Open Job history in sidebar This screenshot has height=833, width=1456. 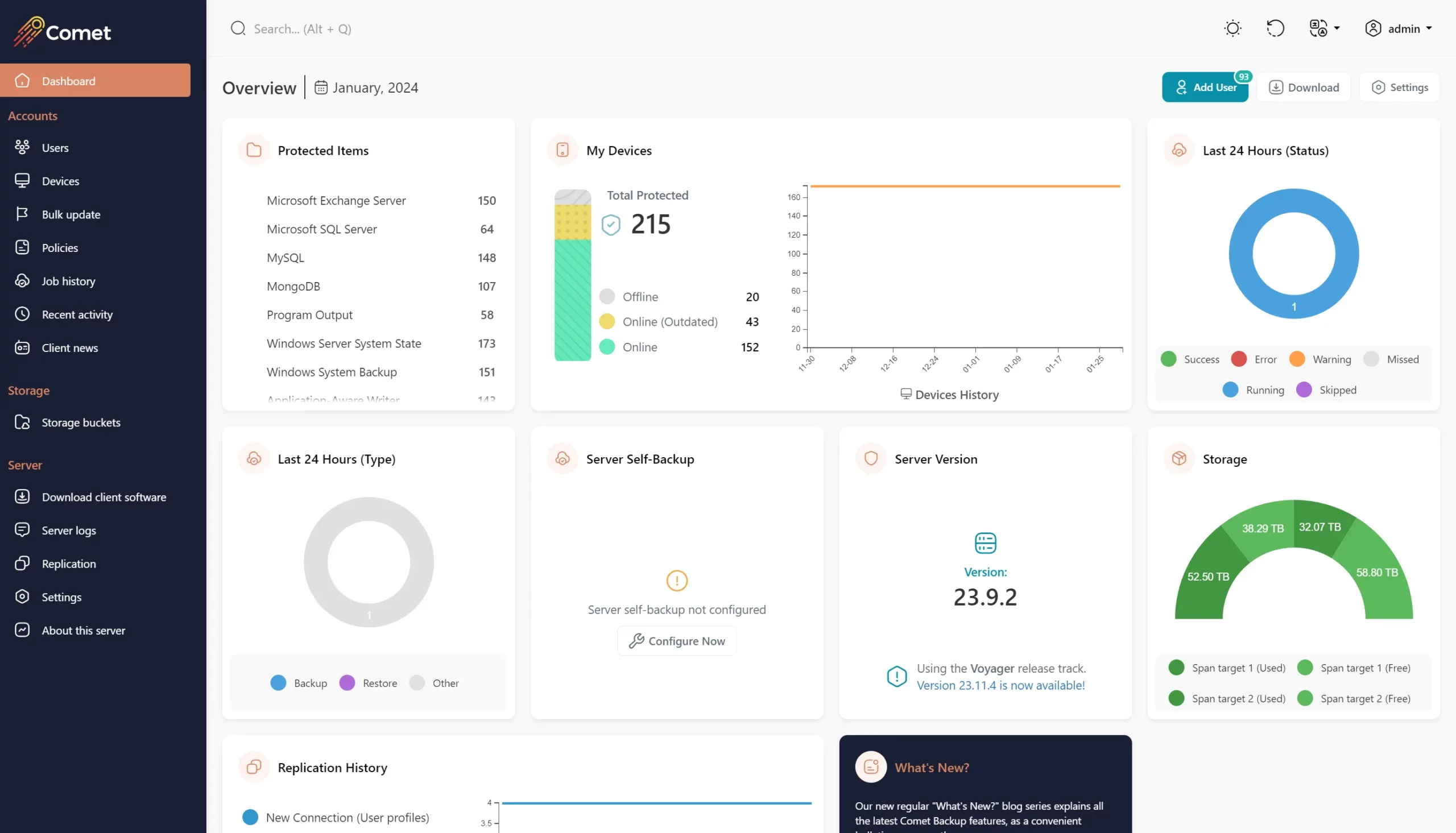(68, 281)
